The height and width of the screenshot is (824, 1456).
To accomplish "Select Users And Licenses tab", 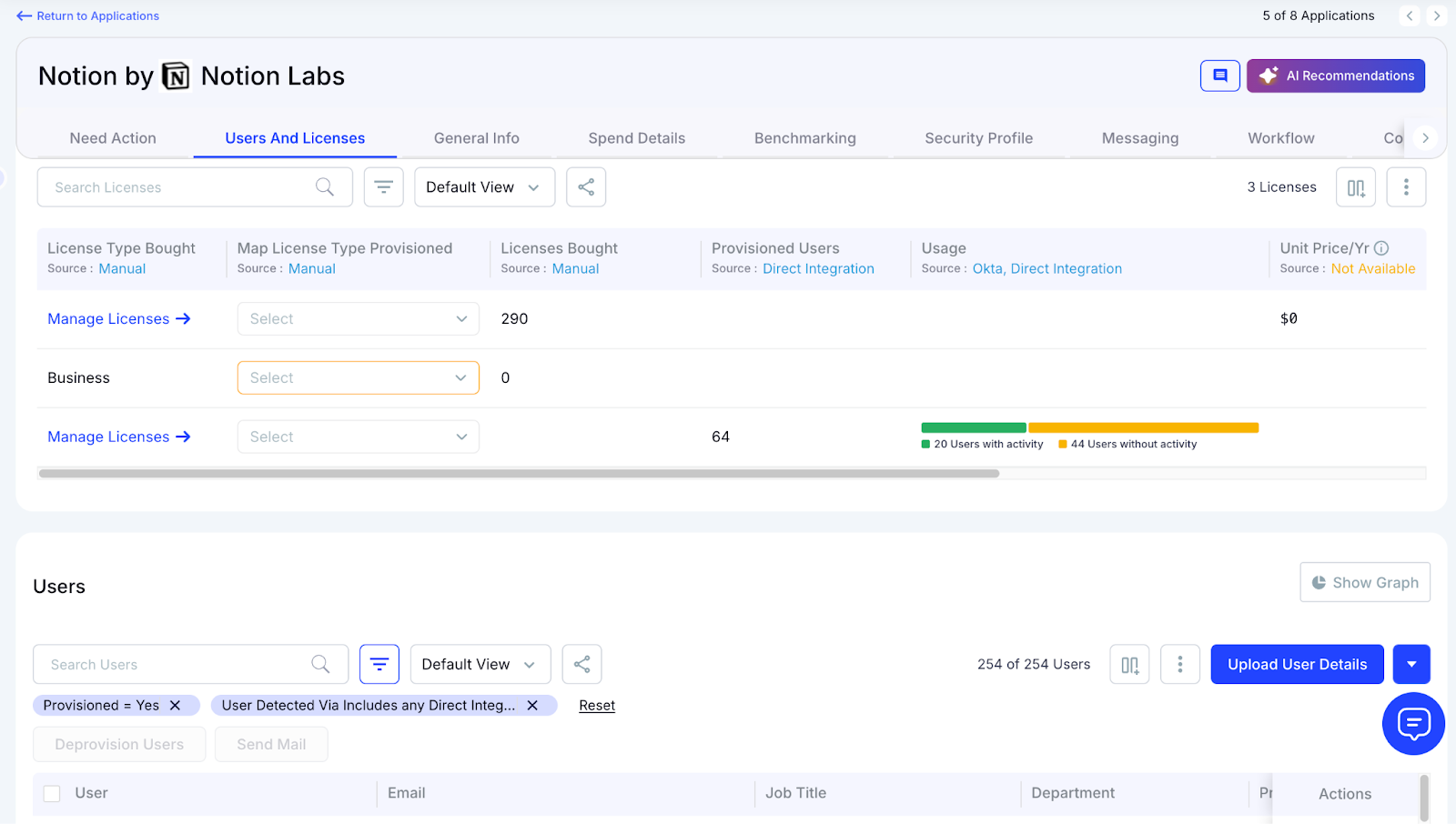I will click(x=295, y=138).
